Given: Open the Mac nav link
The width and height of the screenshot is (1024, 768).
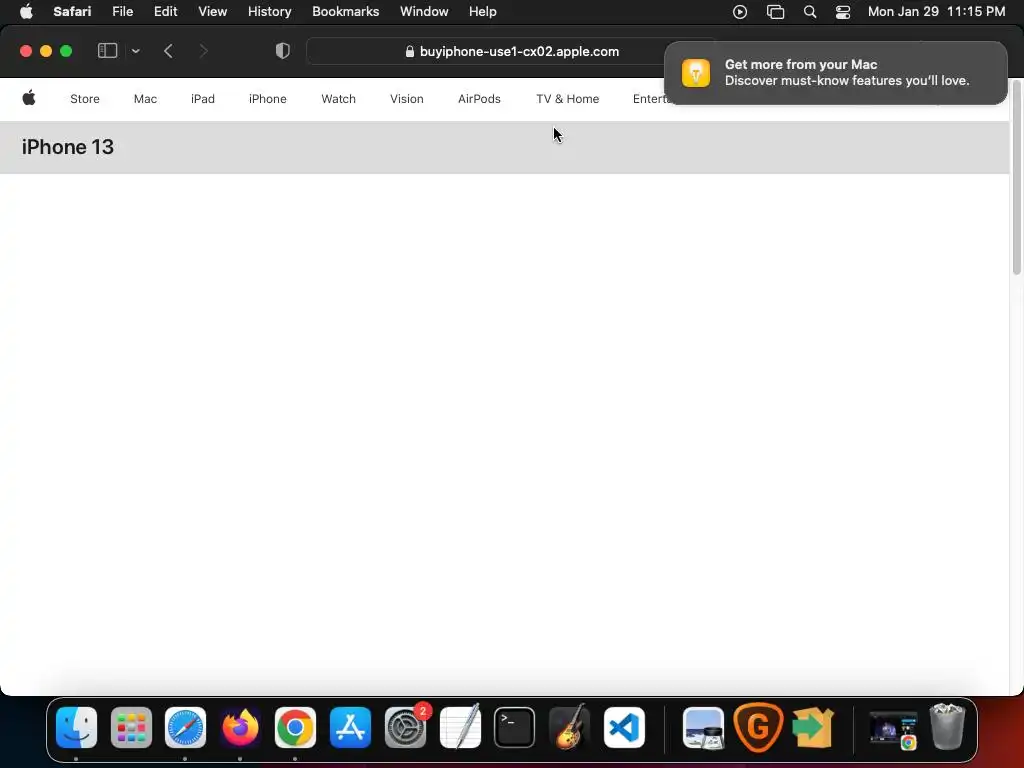Looking at the screenshot, I should [x=145, y=99].
